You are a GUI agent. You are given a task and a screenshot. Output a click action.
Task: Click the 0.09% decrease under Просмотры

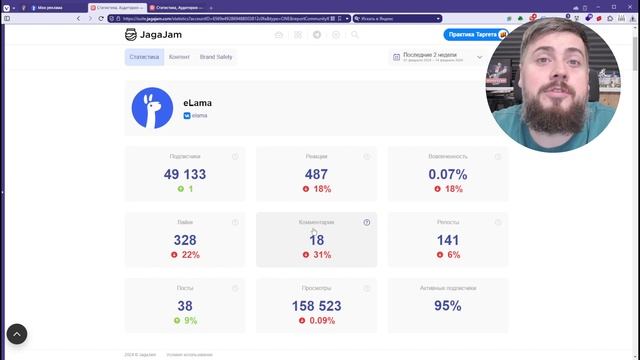pyautogui.click(x=317, y=320)
